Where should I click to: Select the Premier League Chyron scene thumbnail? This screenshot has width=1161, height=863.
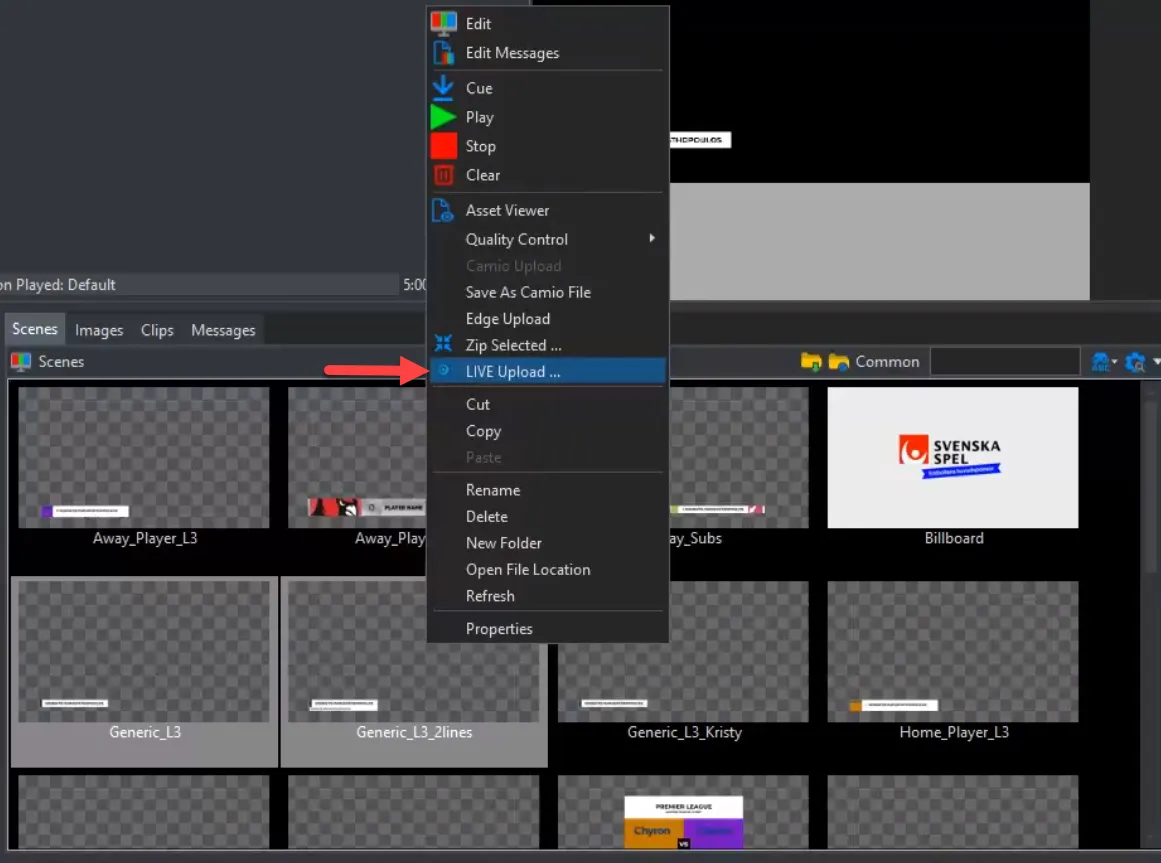[x=683, y=812]
